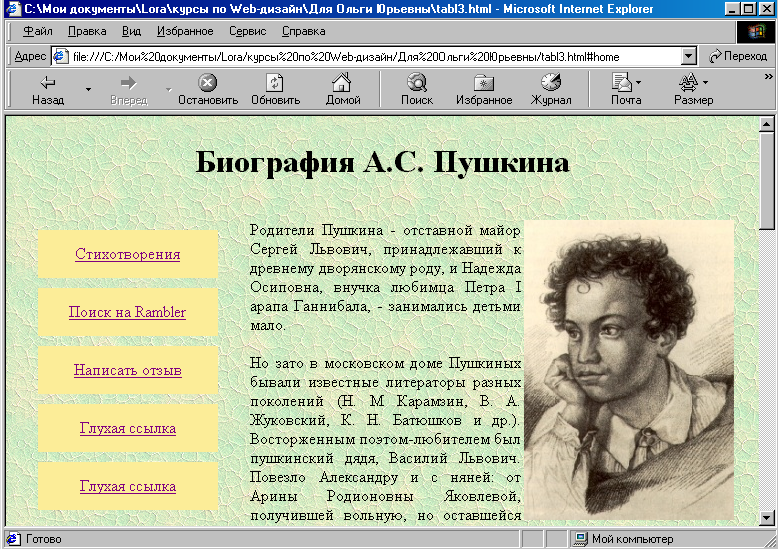Click the IE page icon in status bar
The image size is (778, 549).
pyautogui.click(x=13, y=539)
